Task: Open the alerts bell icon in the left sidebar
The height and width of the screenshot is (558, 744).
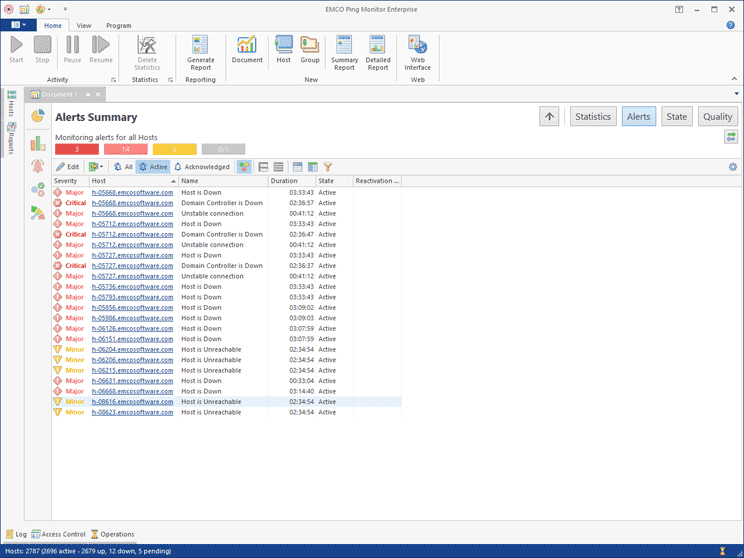Action: tap(38, 165)
